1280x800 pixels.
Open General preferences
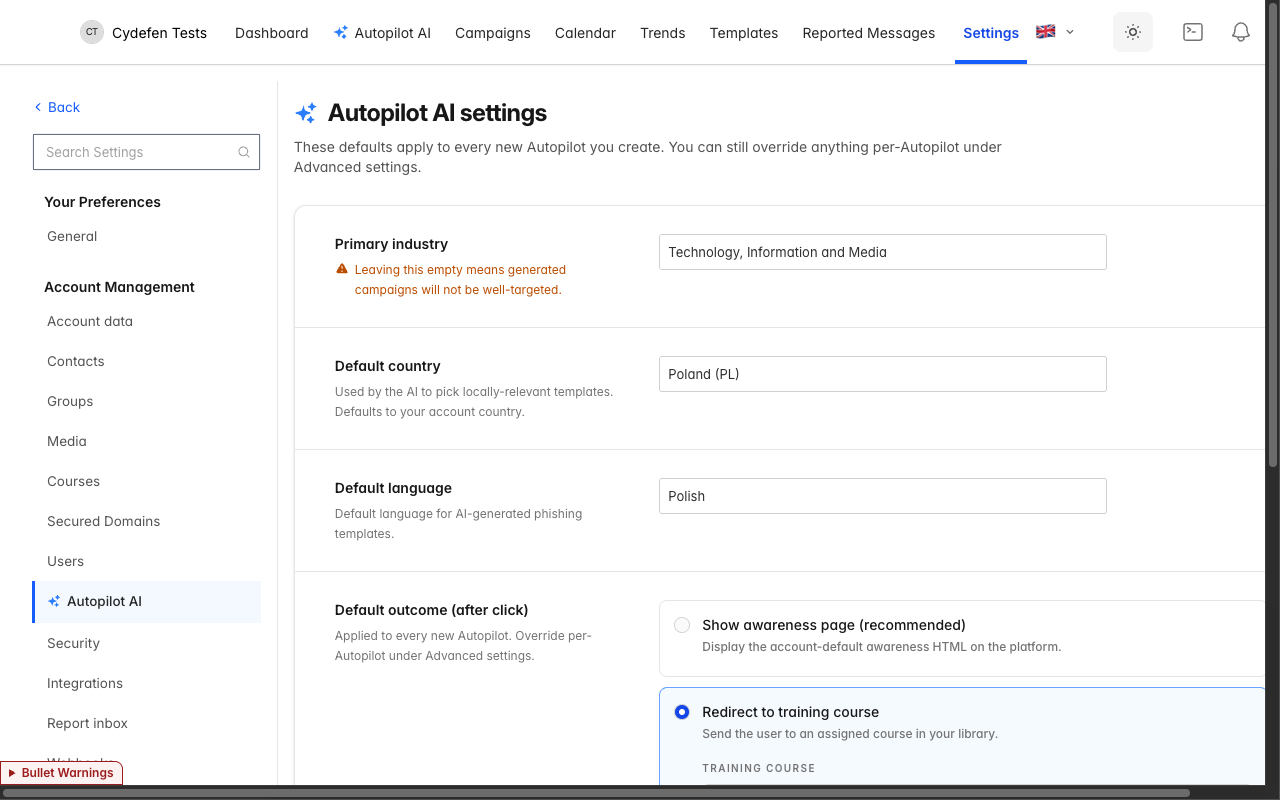(x=72, y=236)
